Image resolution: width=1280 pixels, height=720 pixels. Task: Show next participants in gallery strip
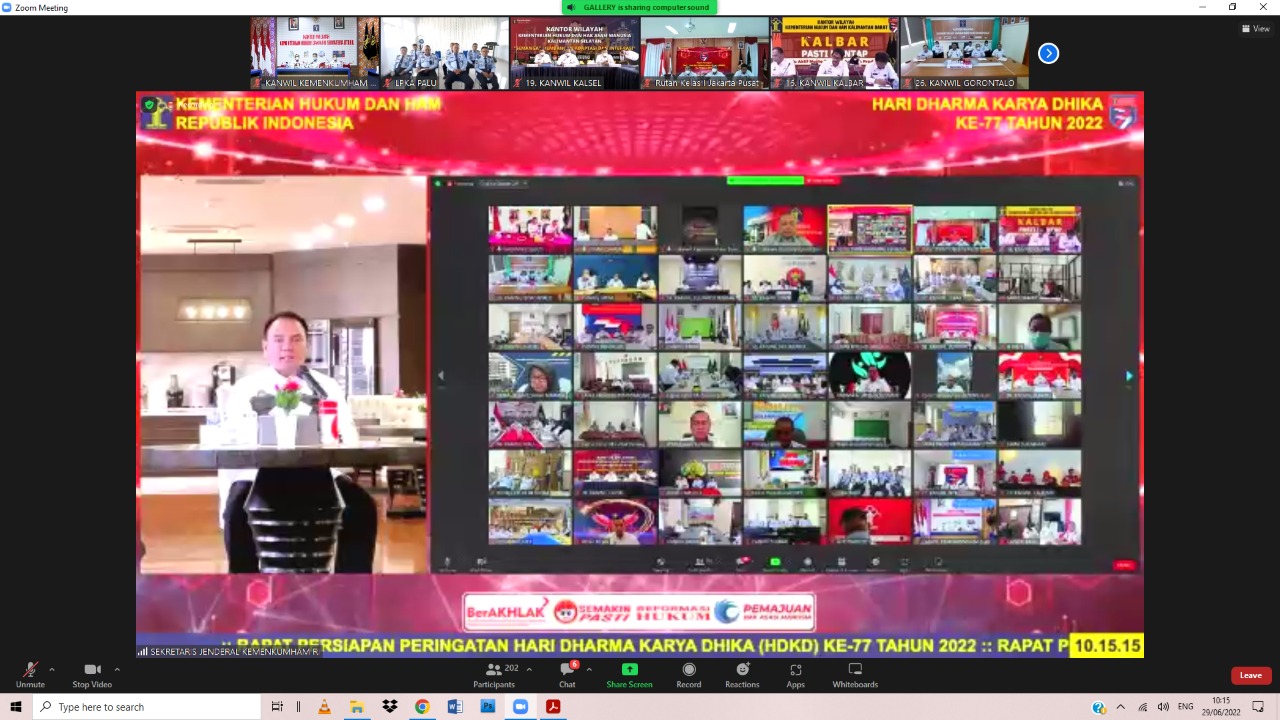[1048, 53]
